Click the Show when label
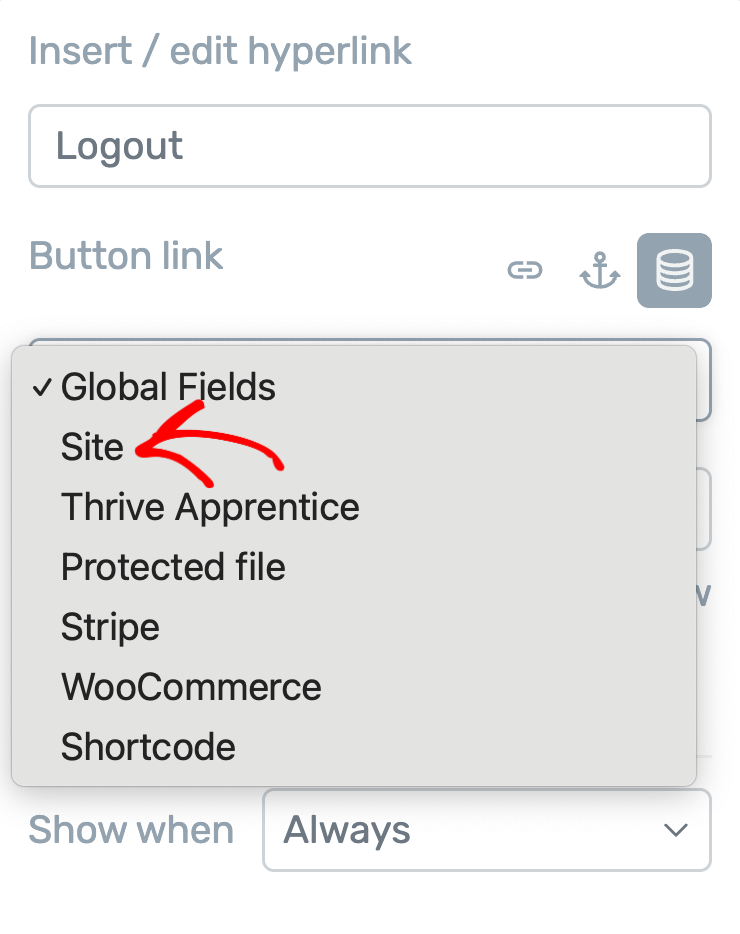740x934 pixels. [131, 830]
